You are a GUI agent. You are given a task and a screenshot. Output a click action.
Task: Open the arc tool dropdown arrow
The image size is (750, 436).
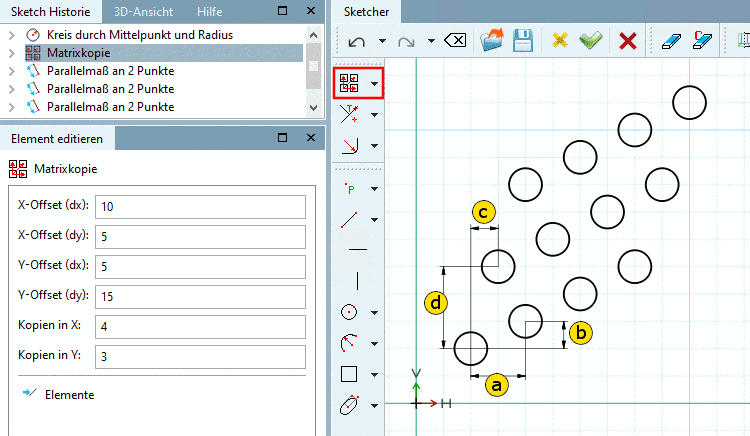(375, 344)
